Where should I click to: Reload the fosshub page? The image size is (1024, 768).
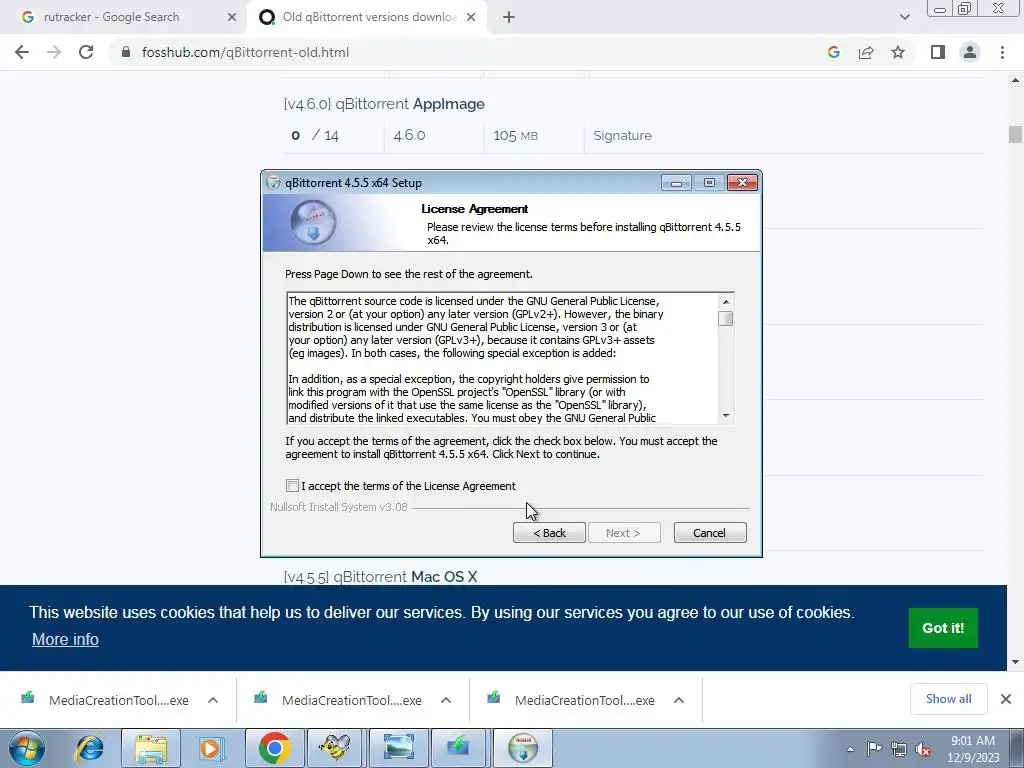click(x=86, y=52)
